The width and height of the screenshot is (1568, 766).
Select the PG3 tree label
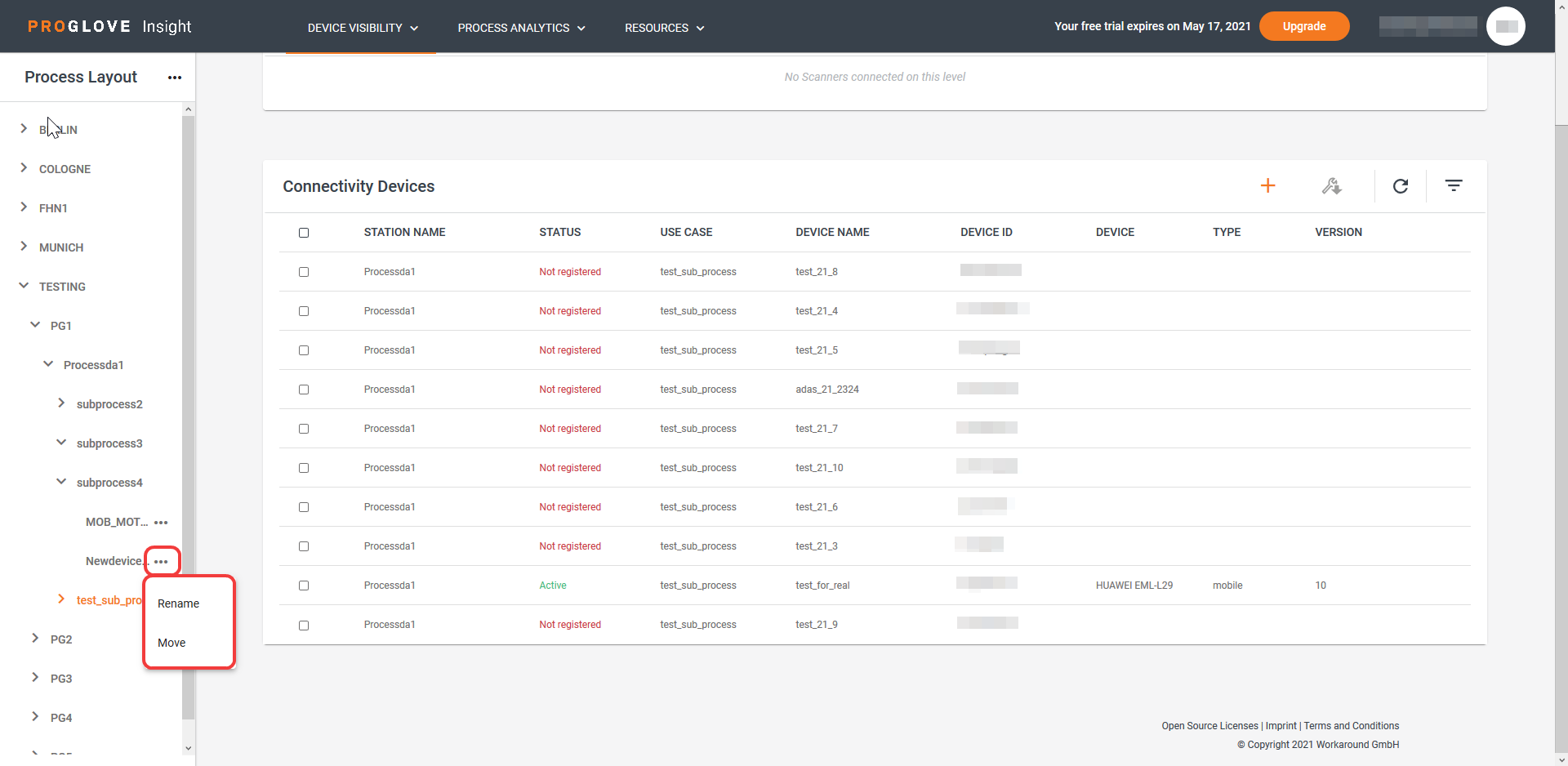[x=61, y=679]
